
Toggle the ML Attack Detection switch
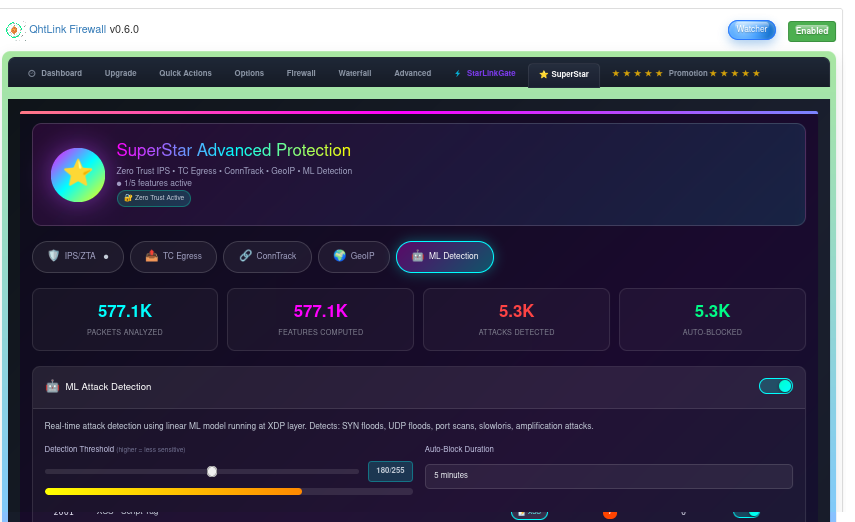(775, 386)
